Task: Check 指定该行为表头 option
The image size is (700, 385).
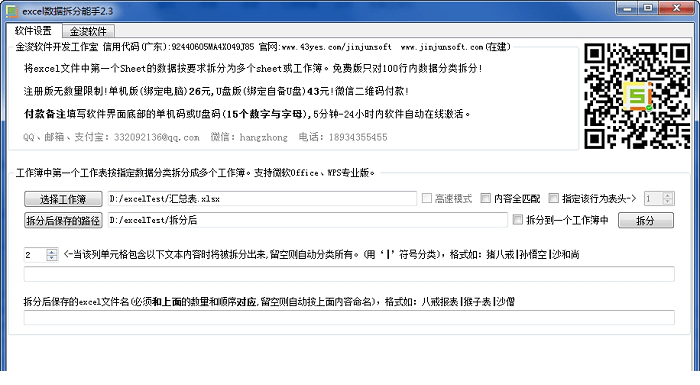Action: tap(554, 198)
